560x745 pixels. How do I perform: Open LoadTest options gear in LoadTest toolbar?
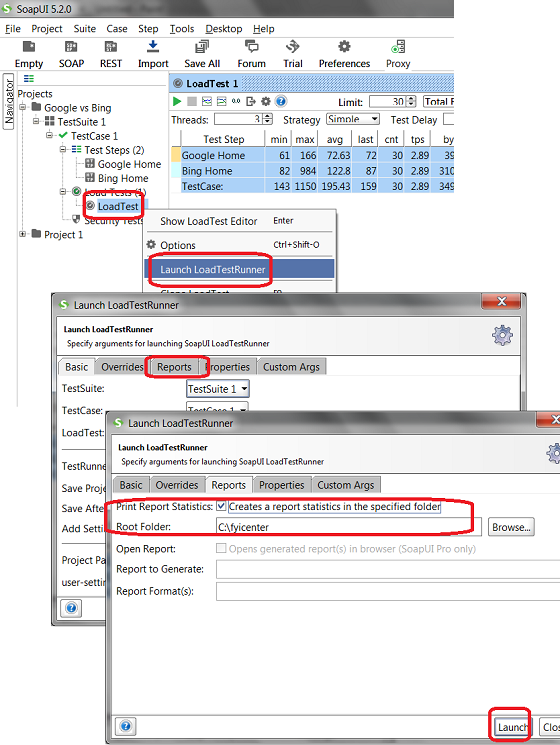click(266, 101)
